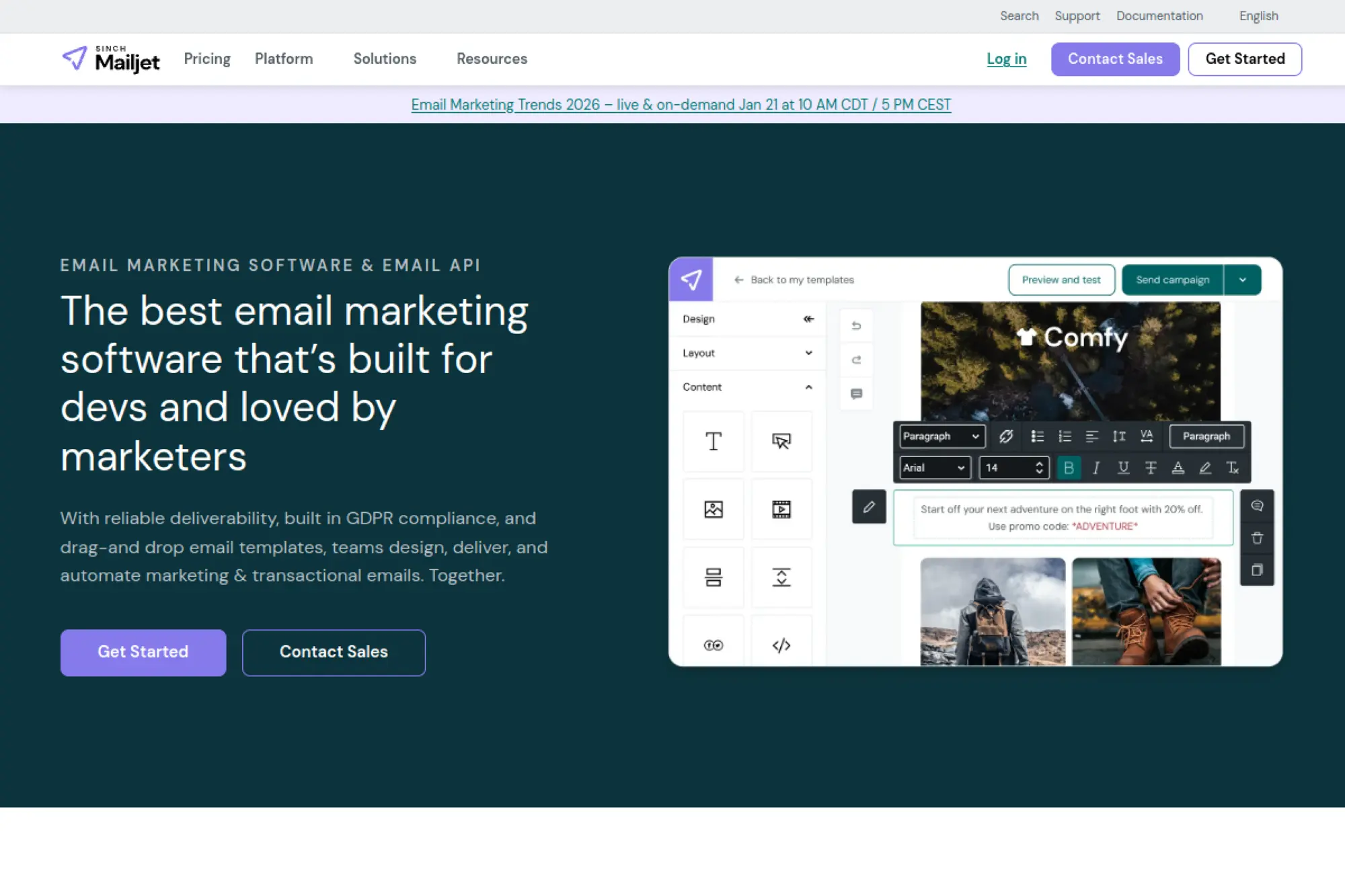Insert an Image block from the sidebar
1345x896 pixels.
click(x=713, y=510)
